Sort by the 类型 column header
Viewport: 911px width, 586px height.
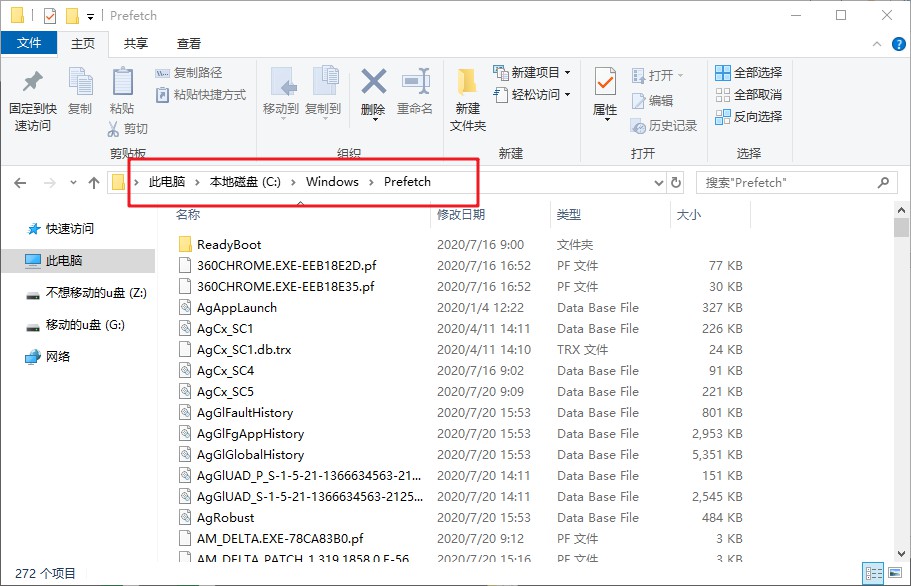click(568, 215)
